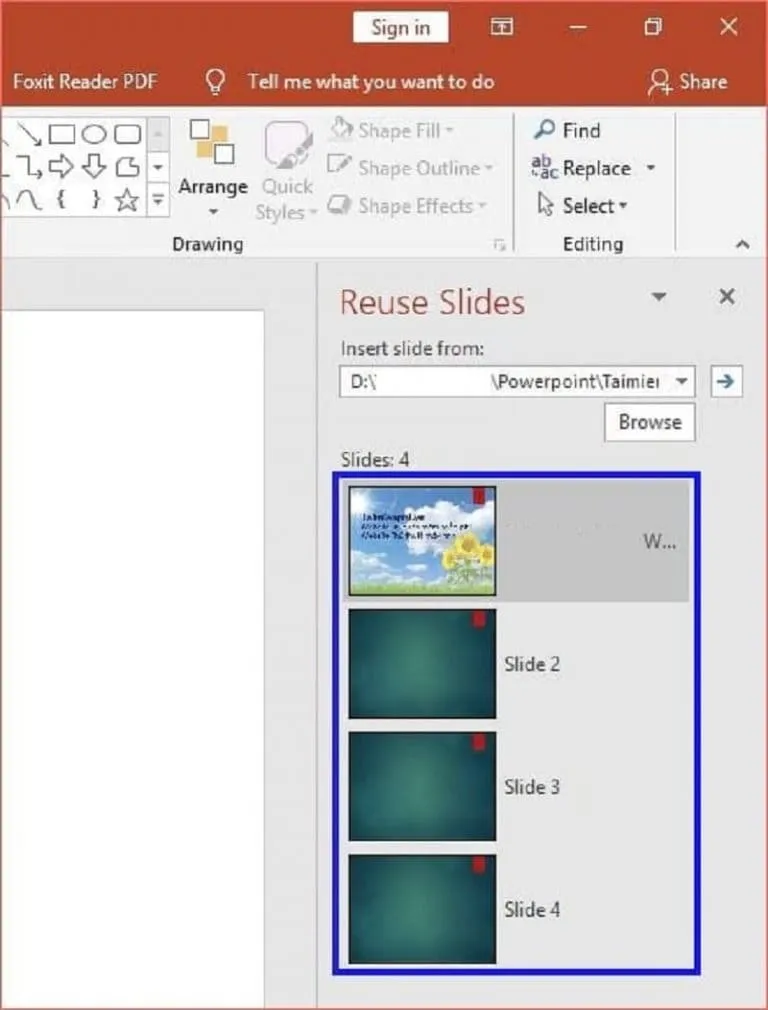Insert the Slide 4 thumbnail

pos(422,909)
